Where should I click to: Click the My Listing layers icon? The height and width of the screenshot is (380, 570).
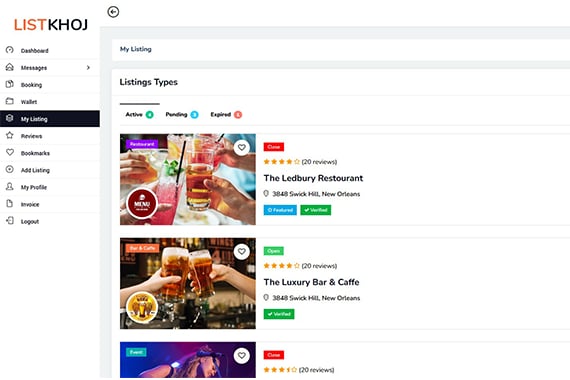click(x=10, y=118)
